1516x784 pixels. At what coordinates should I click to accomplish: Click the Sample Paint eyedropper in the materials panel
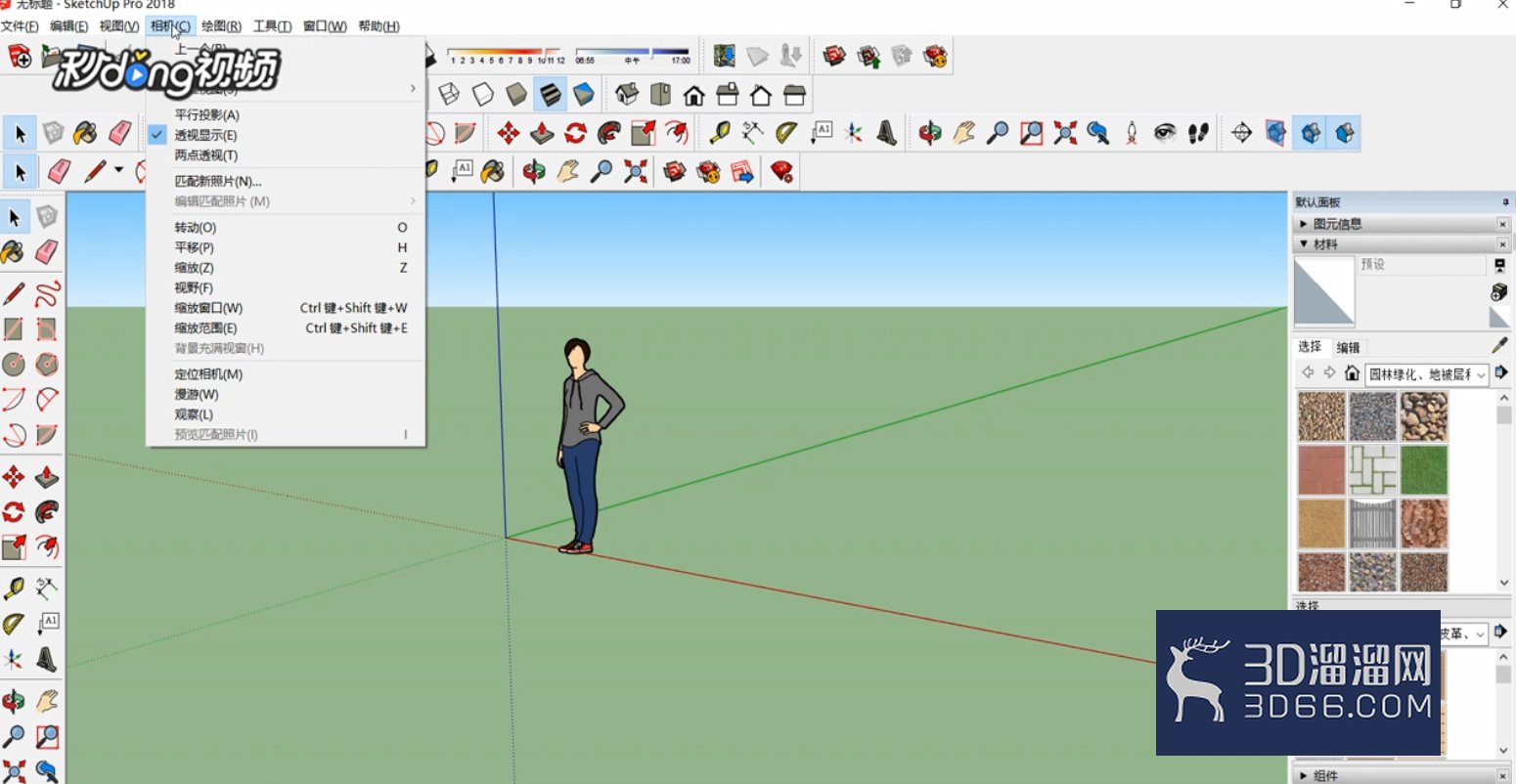point(1499,345)
